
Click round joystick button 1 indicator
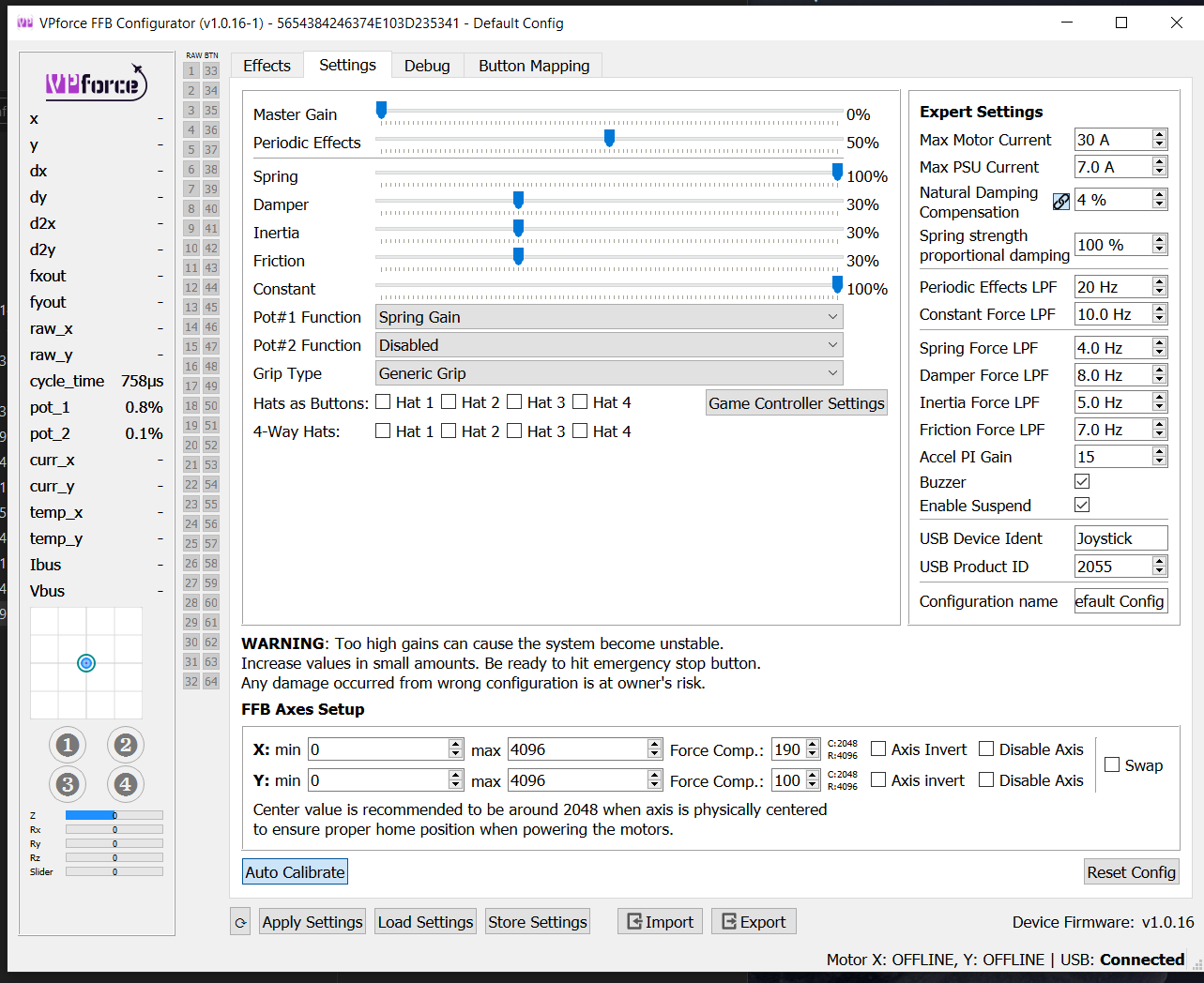(68, 746)
